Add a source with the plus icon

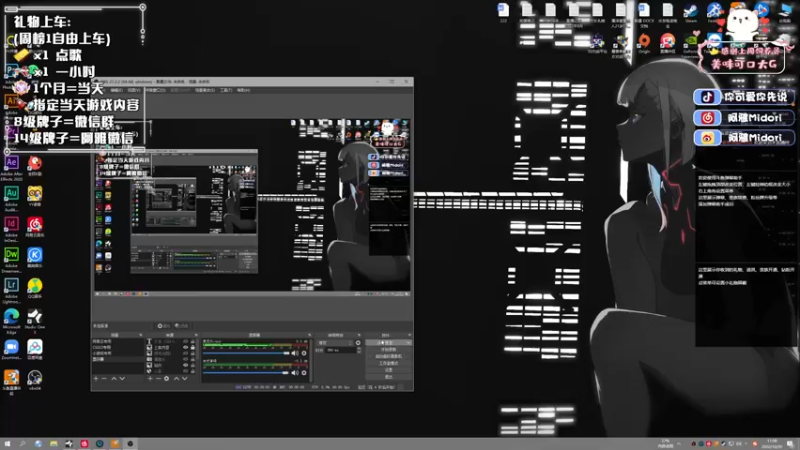point(151,379)
